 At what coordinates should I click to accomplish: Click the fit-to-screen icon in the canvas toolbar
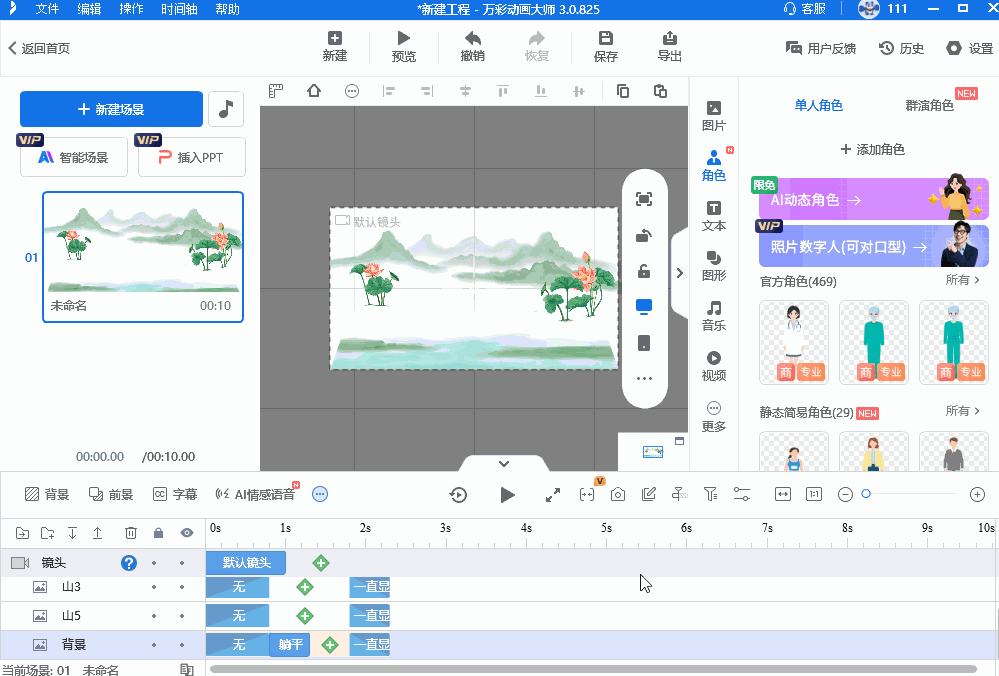click(x=644, y=199)
